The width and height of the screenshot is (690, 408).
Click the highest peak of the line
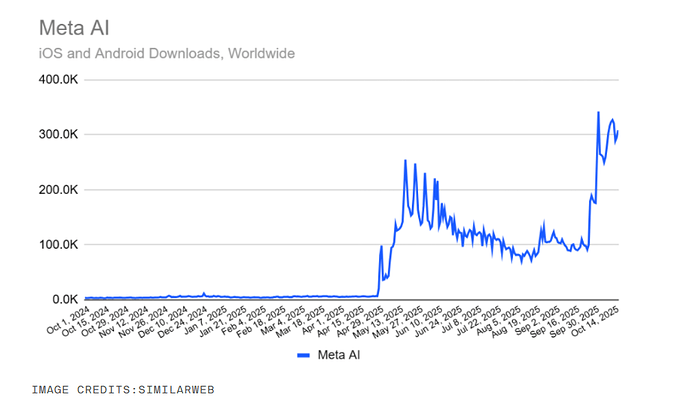pos(598,113)
